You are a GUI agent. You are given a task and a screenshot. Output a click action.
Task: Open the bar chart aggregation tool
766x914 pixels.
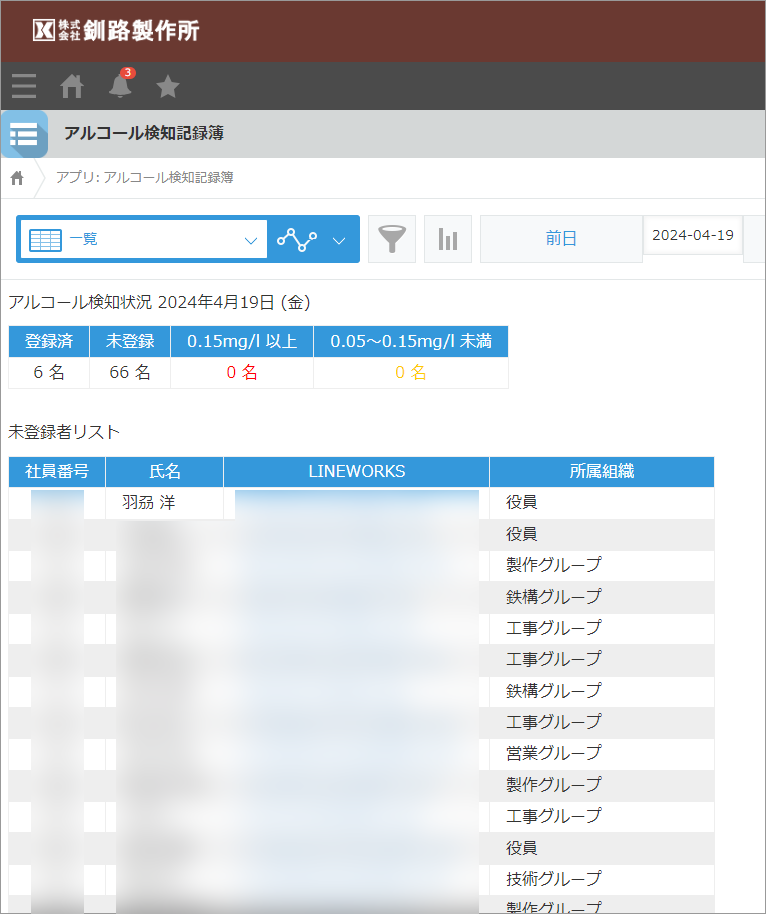(x=448, y=239)
